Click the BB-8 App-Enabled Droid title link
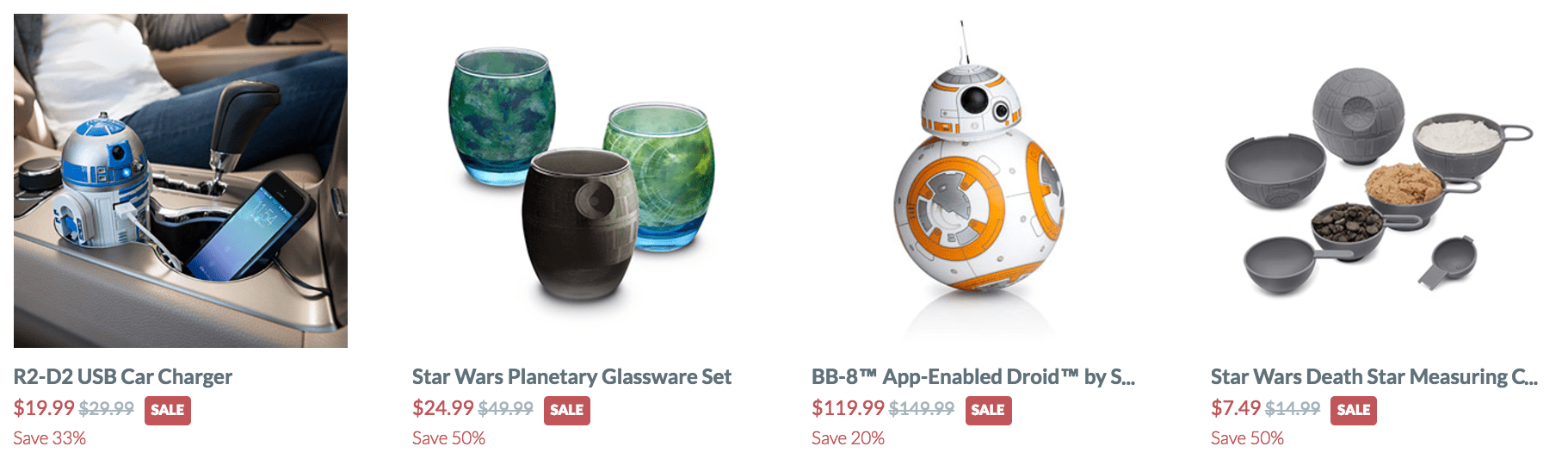 pyautogui.click(x=973, y=377)
